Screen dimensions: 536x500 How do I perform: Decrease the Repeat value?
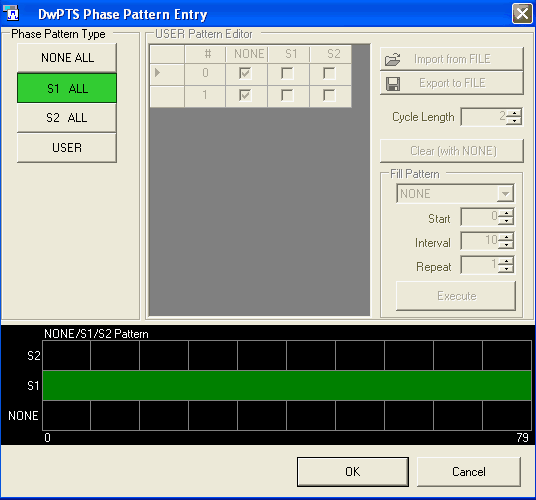click(506, 269)
